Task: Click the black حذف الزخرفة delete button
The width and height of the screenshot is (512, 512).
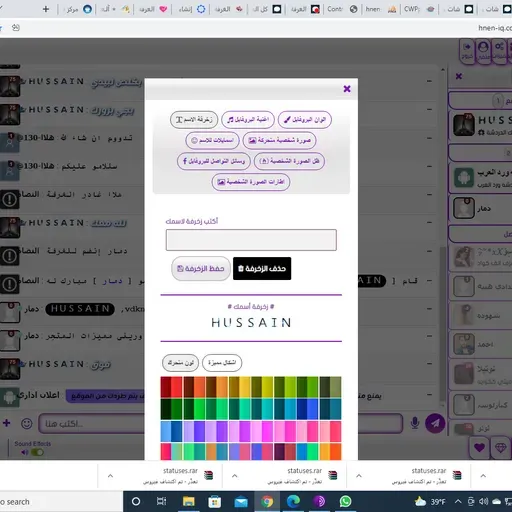Action: click(262, 268)
